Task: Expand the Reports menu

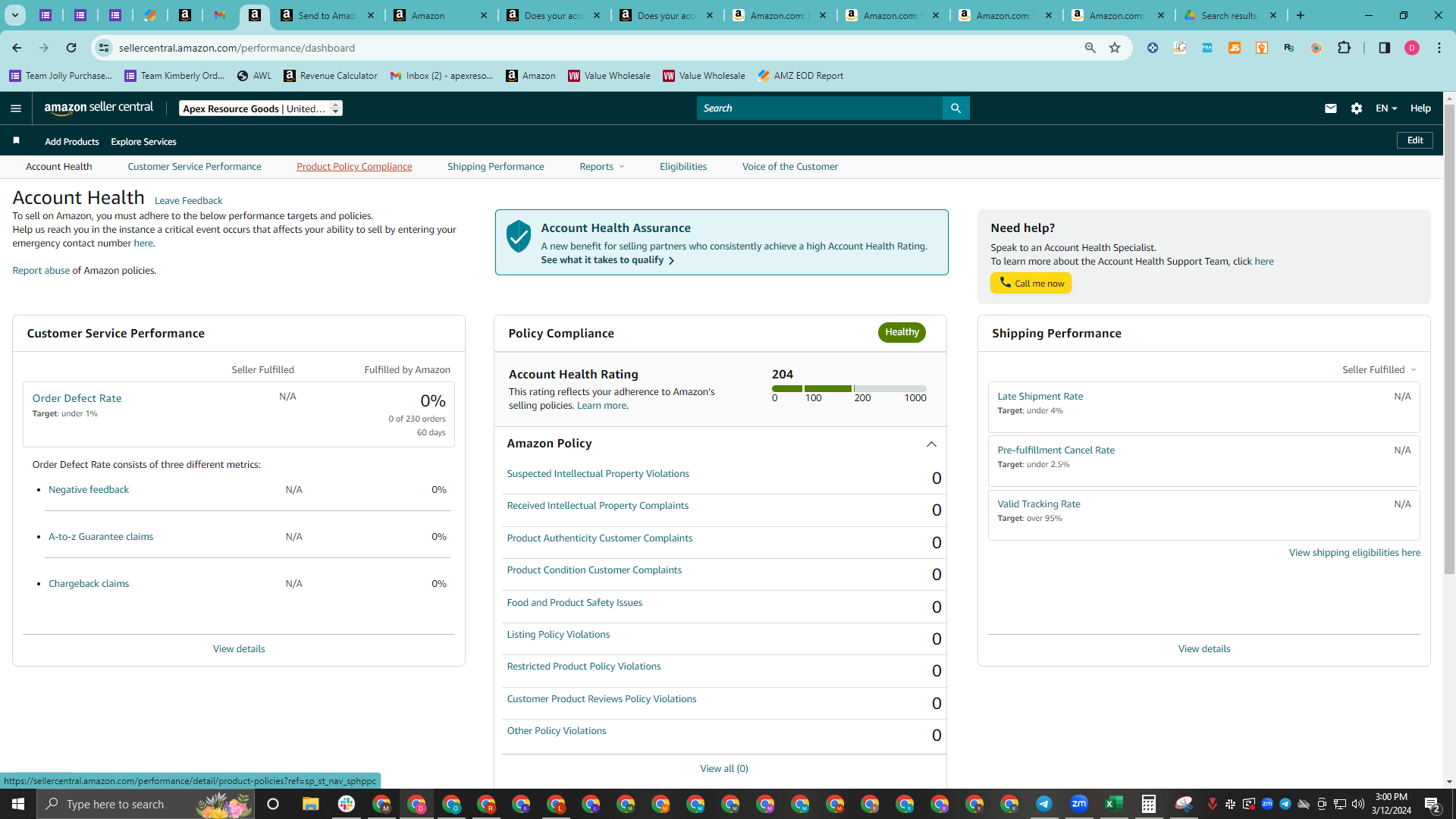Action: 602,167
